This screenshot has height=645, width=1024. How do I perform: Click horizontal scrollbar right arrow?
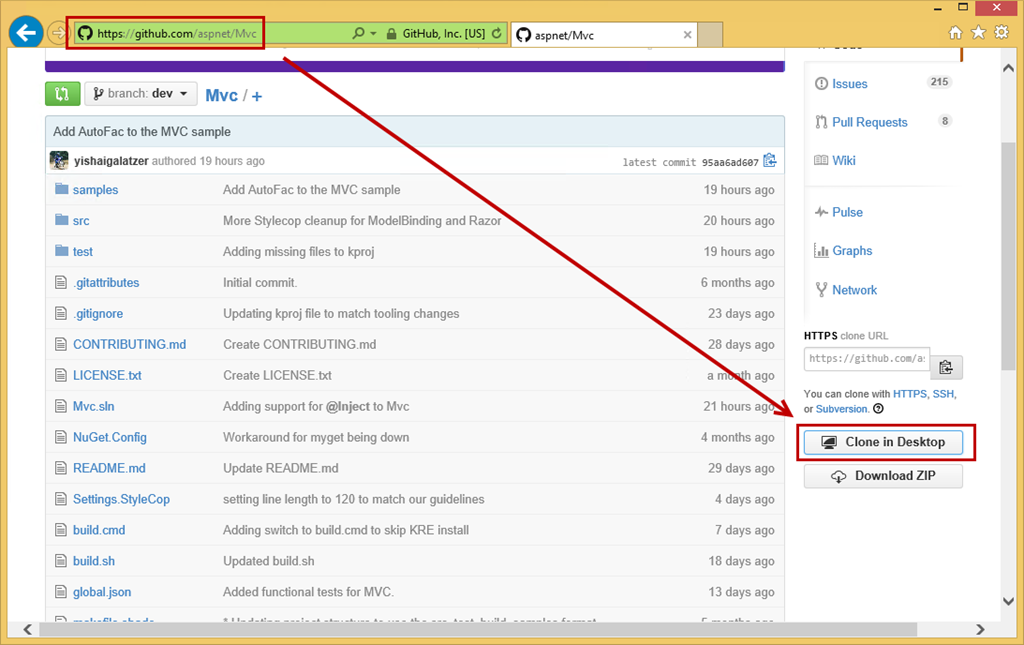[x=980, y=629]
